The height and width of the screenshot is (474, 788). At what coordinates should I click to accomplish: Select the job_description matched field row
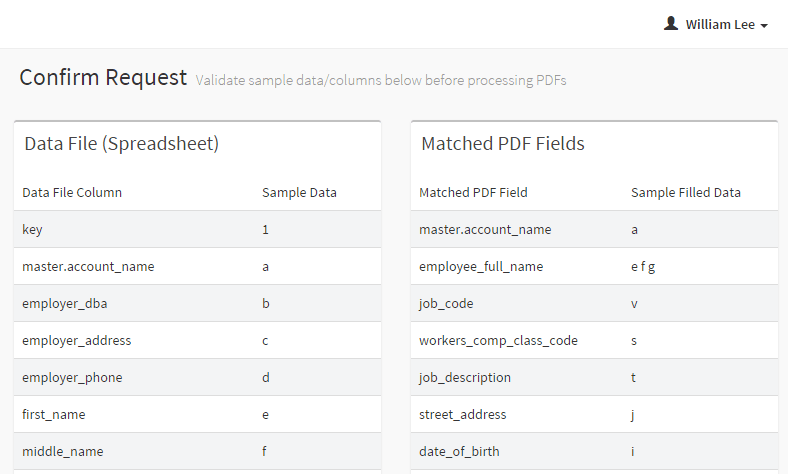pyautogui.click(x=595, y=377)
